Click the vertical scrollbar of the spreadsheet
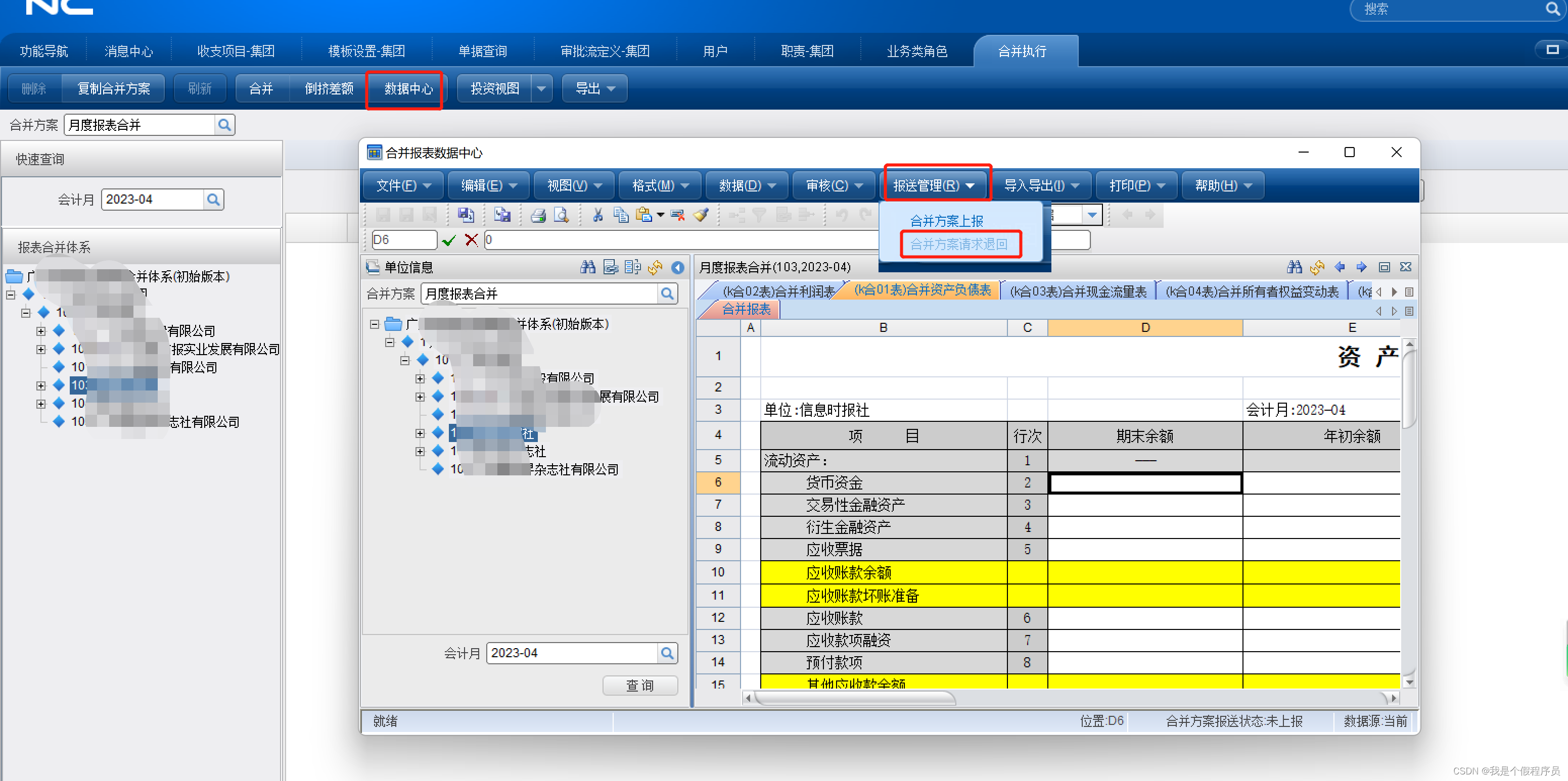The height and width of the screenshot is (781, 1568). (x=1409, y=513)
